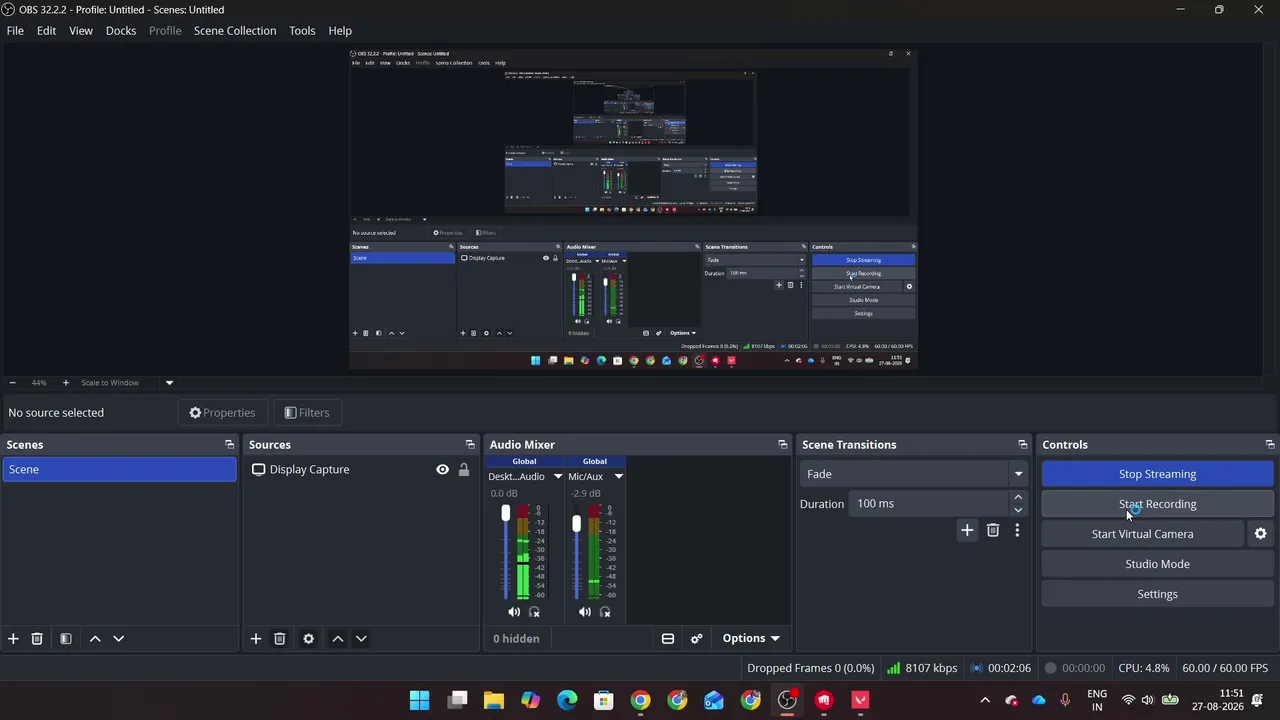Open the Audio Mixer Options dropdown

click(x=751, y=639)
